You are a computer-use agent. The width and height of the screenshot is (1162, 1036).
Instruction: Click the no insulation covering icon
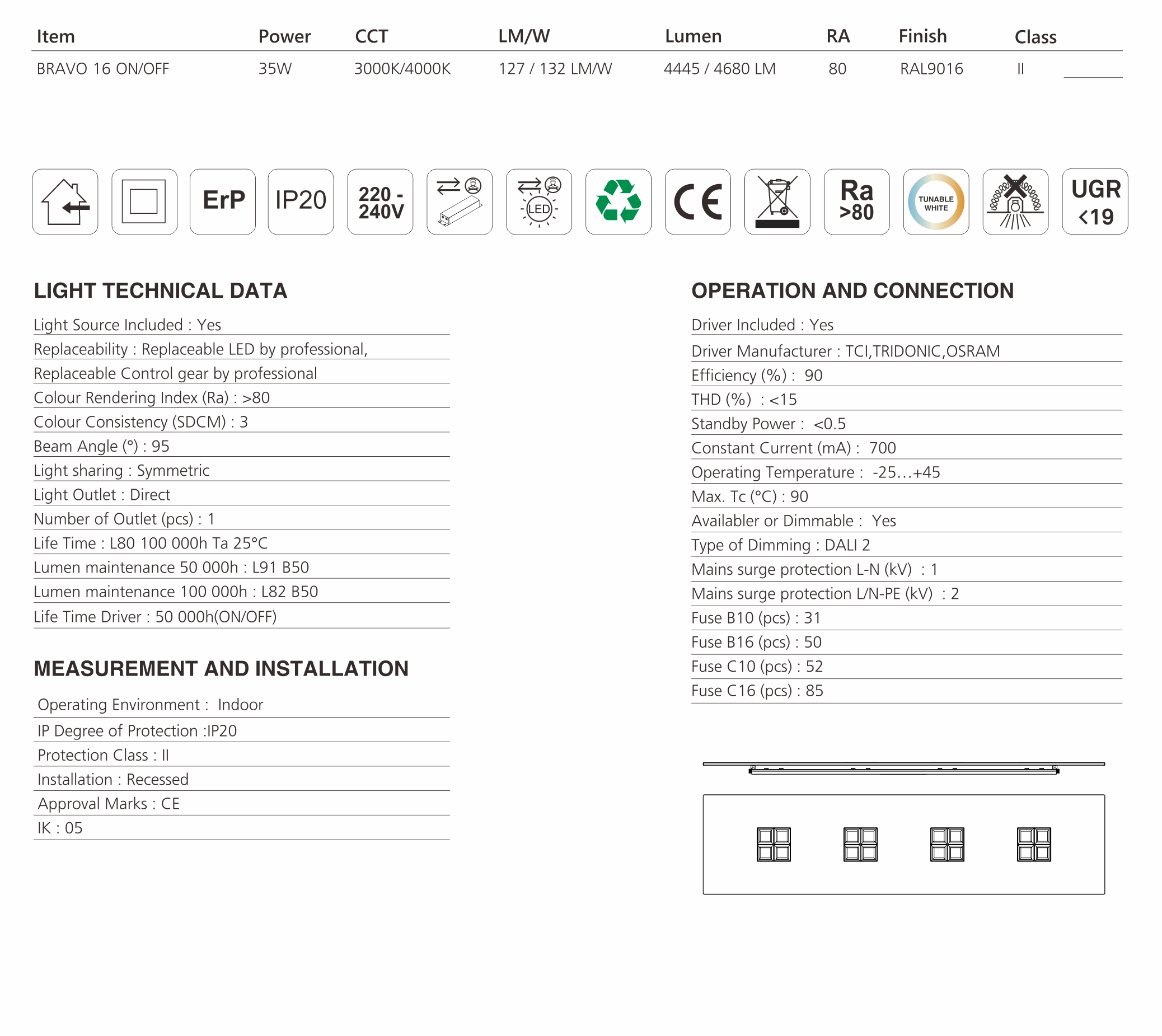click(1016, 201)
